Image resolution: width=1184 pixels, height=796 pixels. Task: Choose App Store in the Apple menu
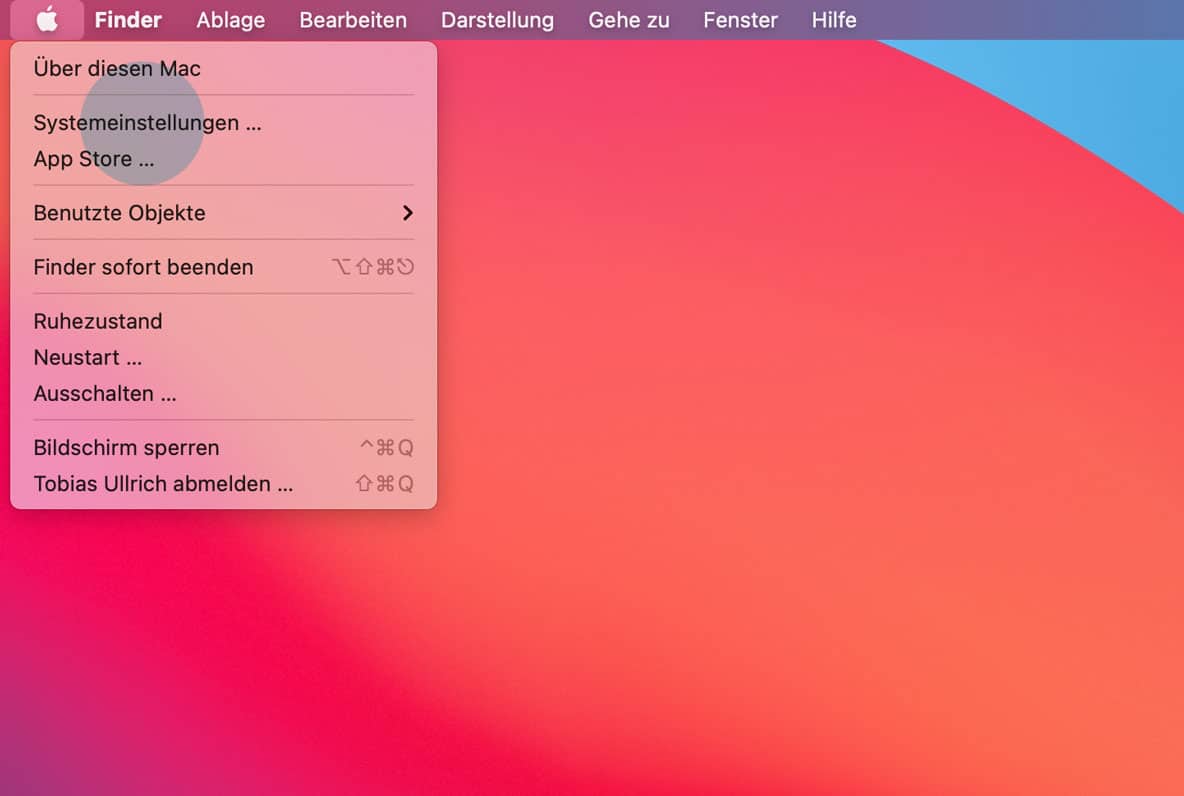pos(224,159)
